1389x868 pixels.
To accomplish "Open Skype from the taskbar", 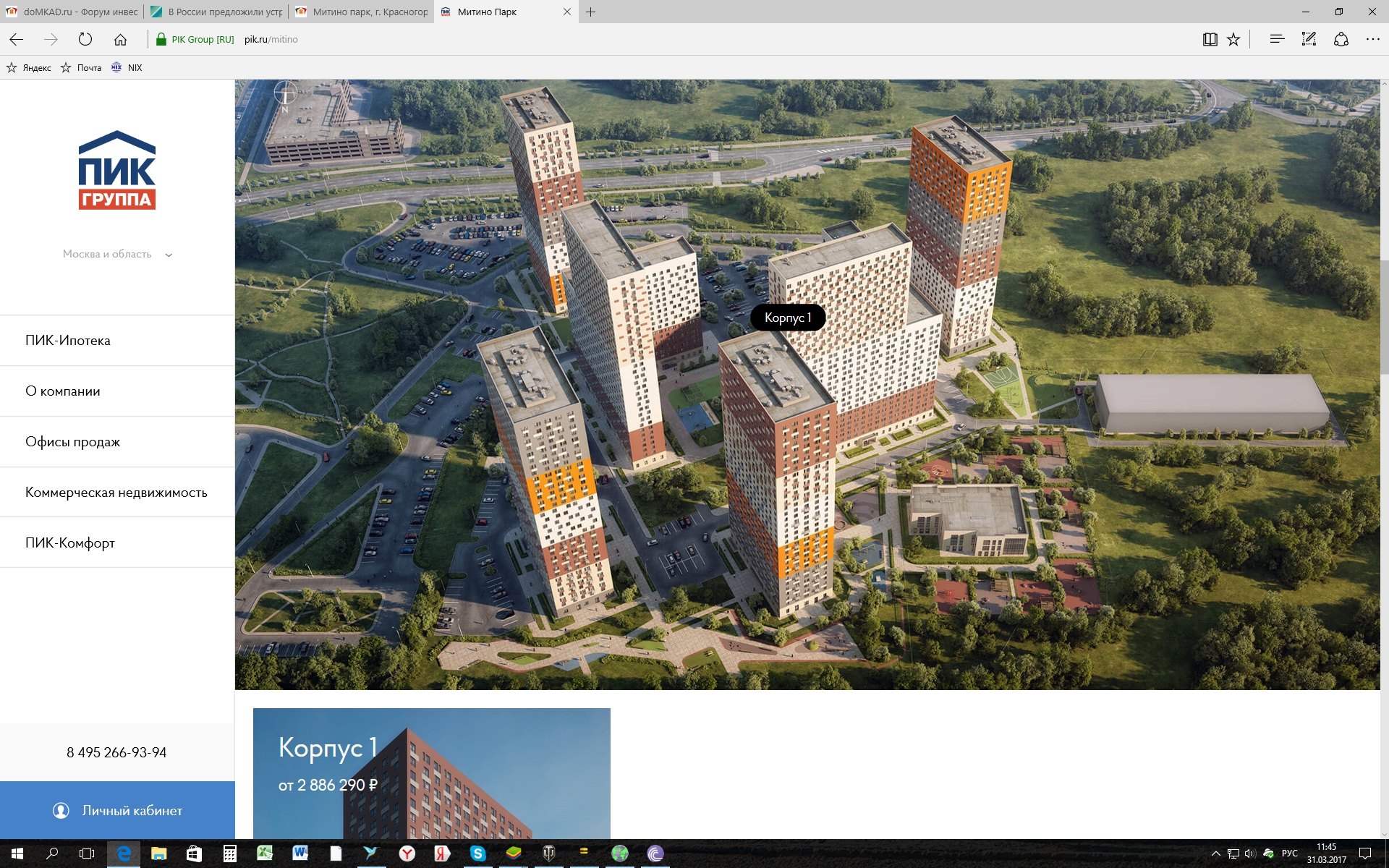I will coord(477,854).
